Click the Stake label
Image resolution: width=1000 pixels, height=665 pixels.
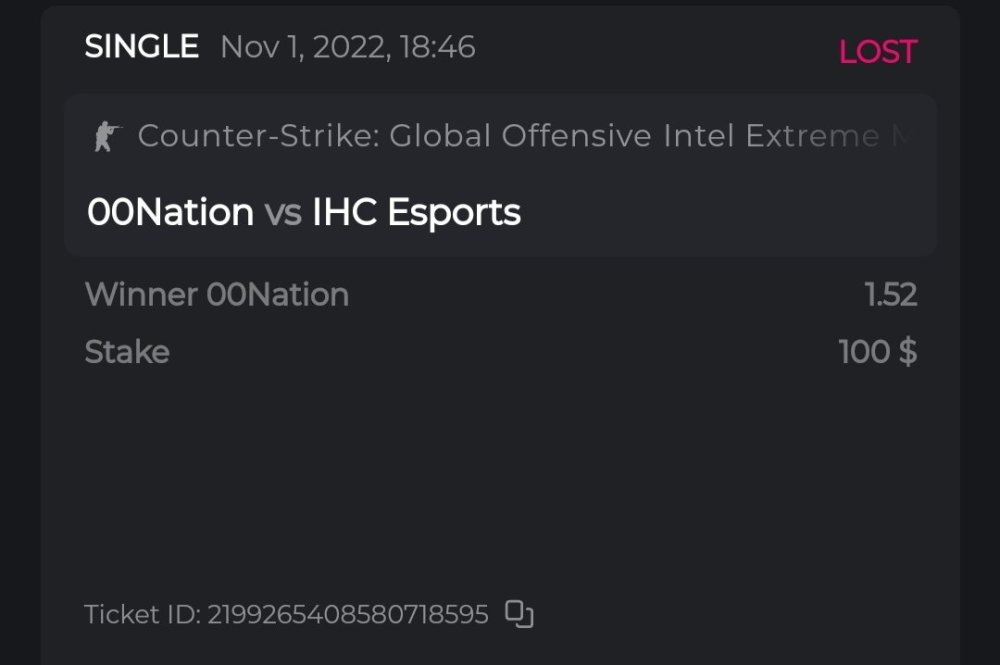coord(127,352)
